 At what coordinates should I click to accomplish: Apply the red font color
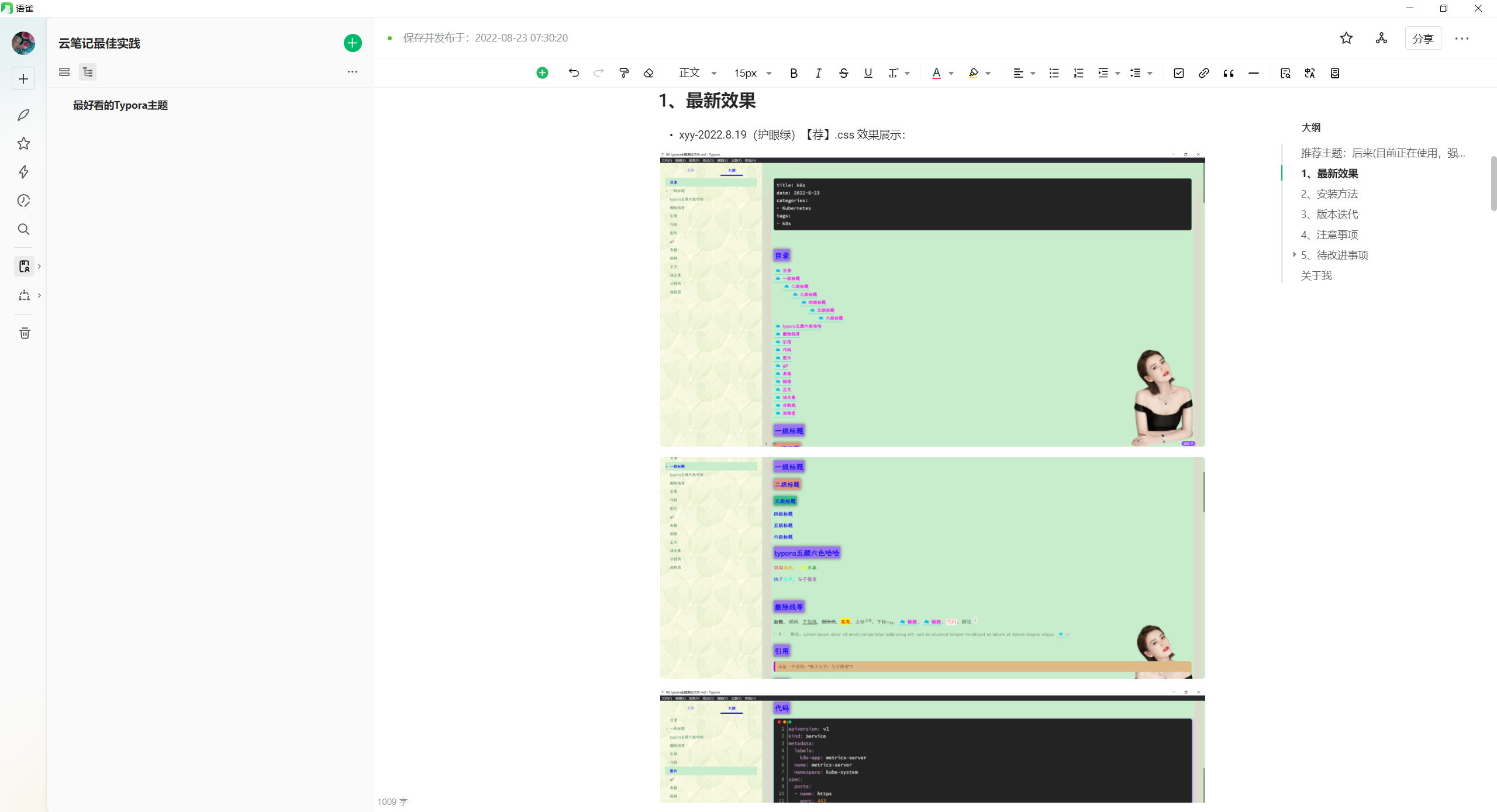936,73
